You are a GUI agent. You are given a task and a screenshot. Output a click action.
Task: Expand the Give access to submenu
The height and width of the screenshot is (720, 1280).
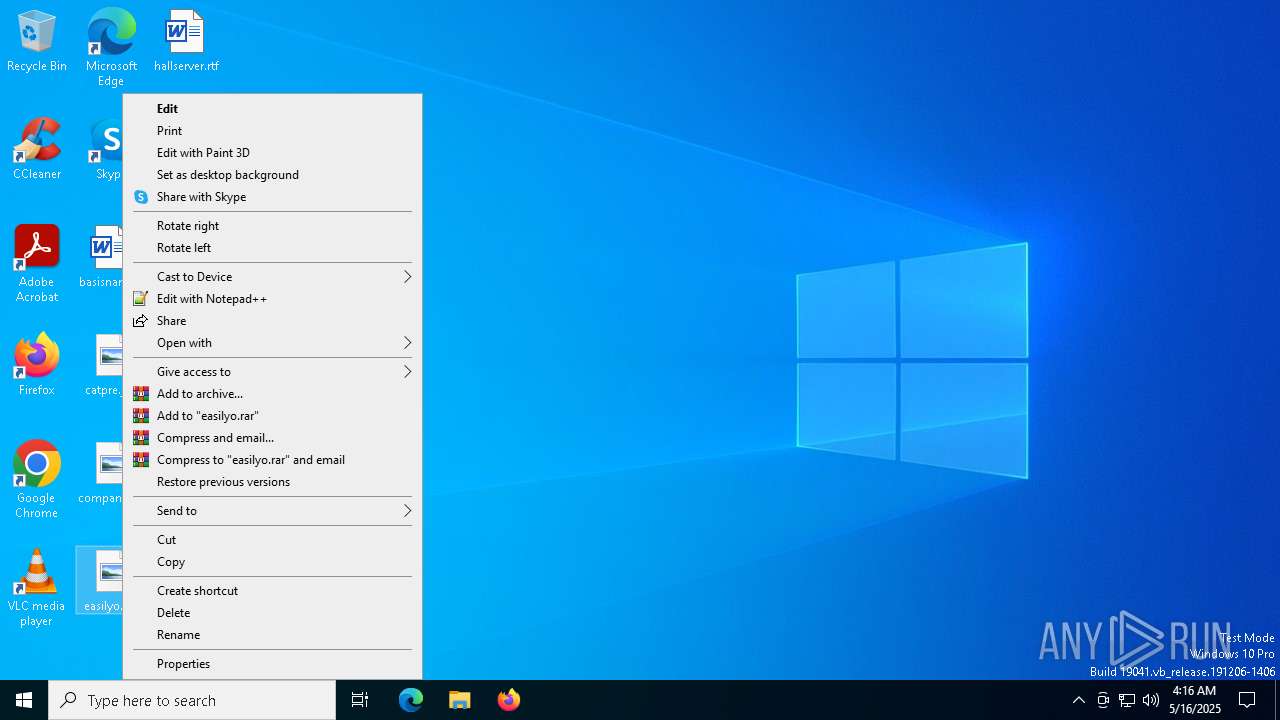(272, 372)
